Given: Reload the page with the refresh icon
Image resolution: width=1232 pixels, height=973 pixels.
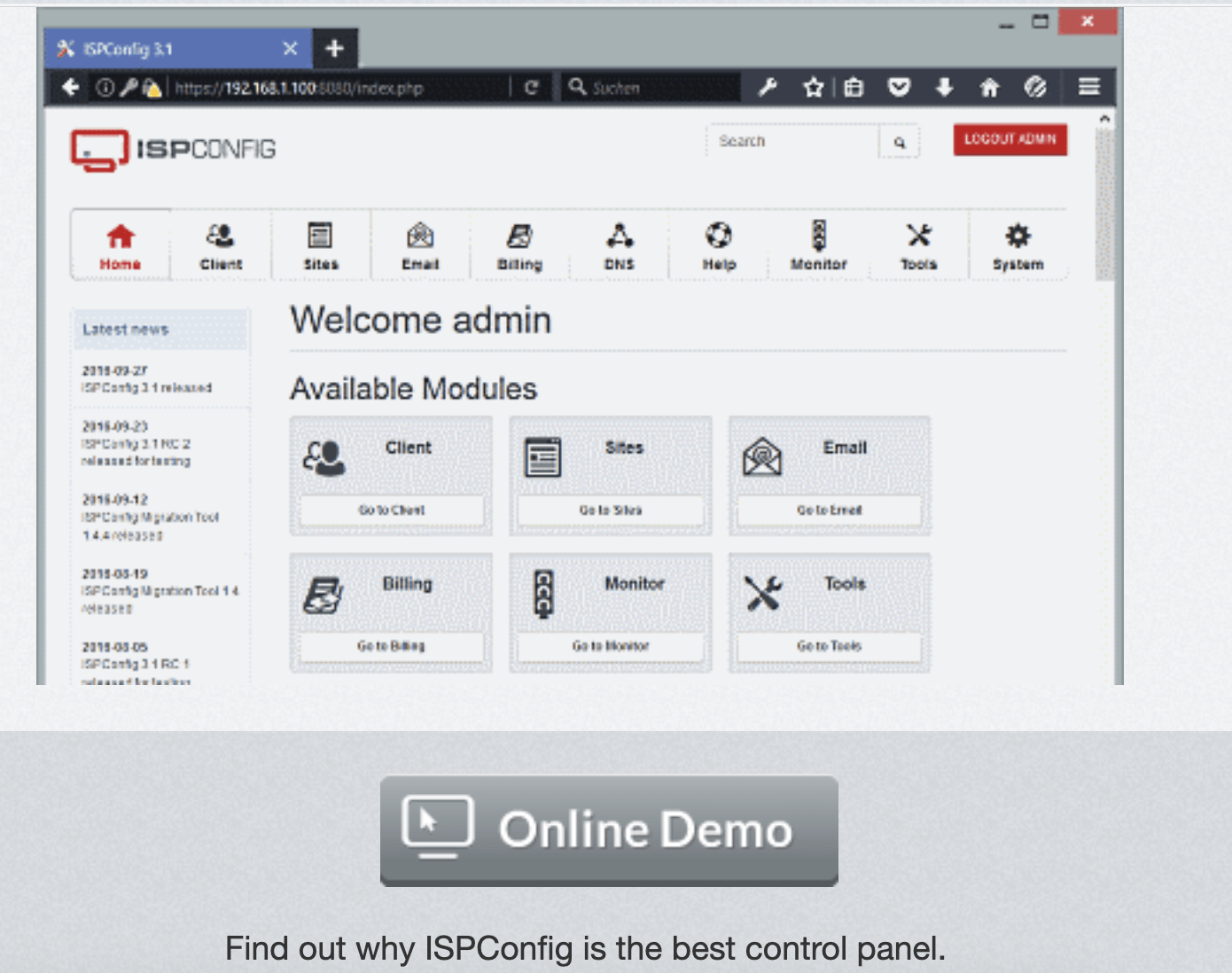Looking at the screenshot, I should [x=532, y=87].
